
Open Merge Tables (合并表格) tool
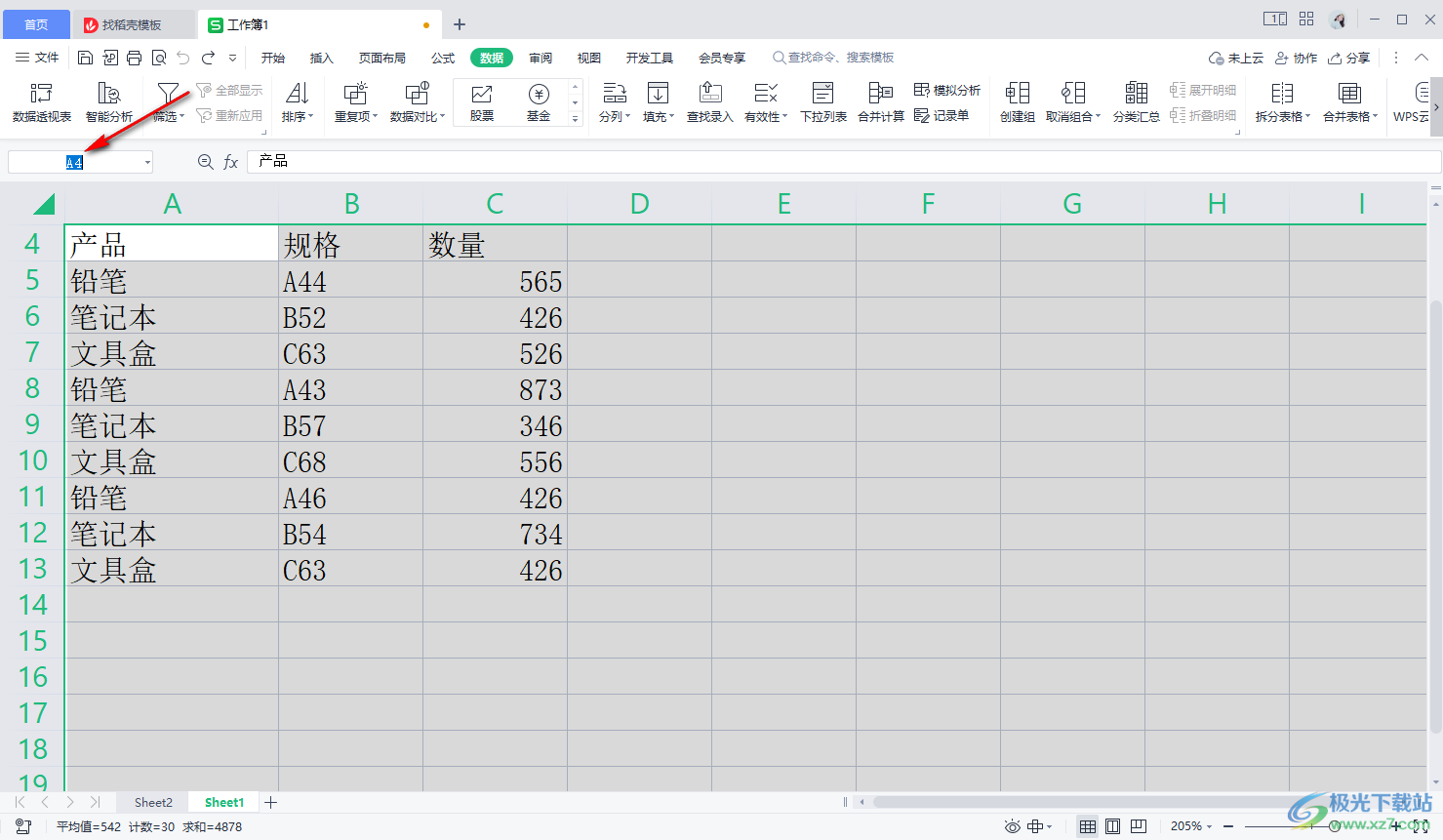tap(1350, 102)
